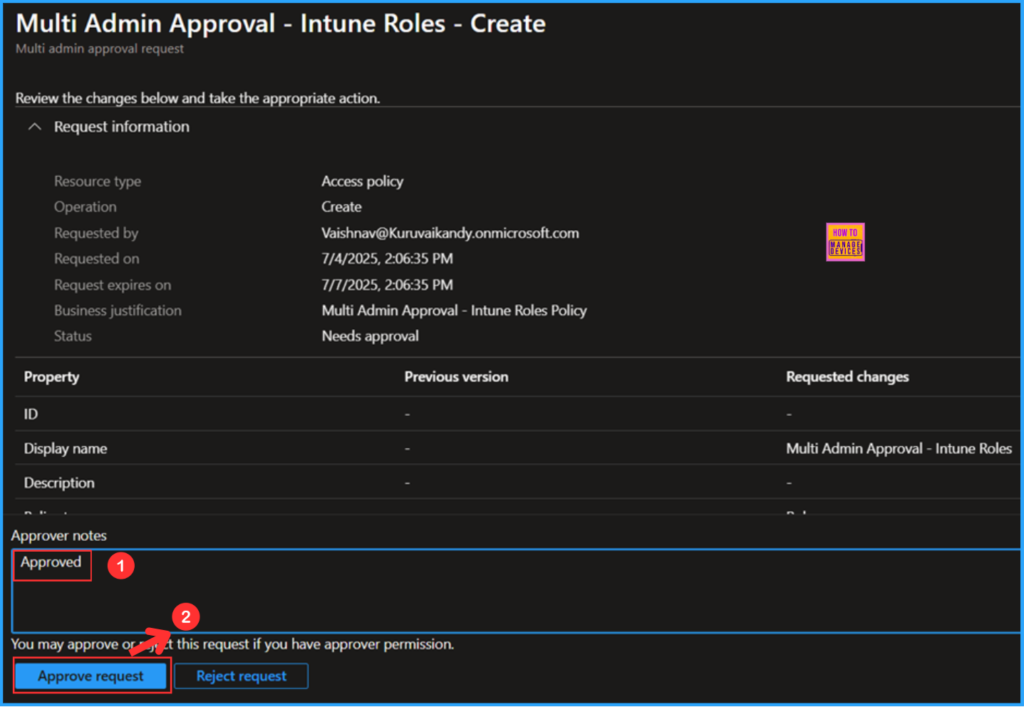The image size is (1024, 707).
Task: Click the Business justification label
Action: [x=118, y=311]
